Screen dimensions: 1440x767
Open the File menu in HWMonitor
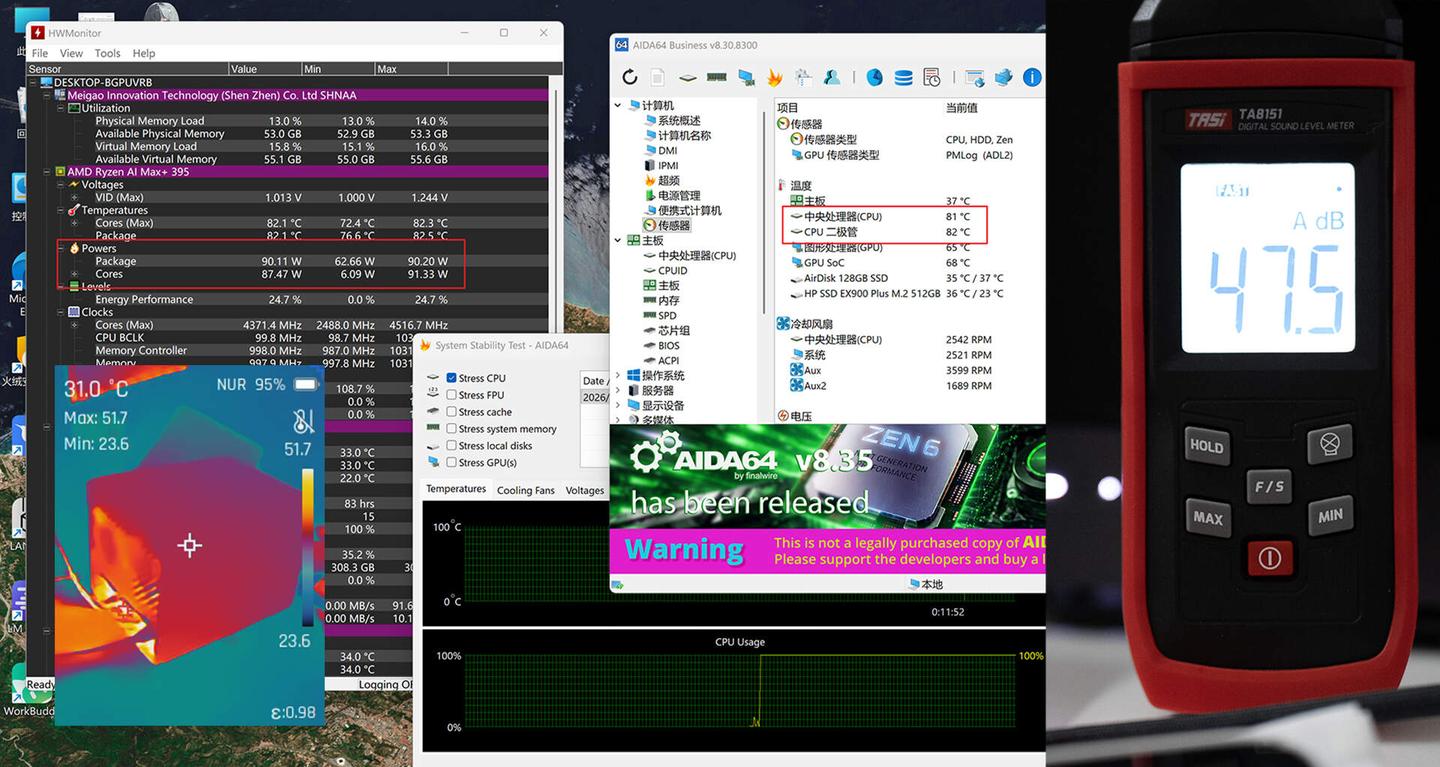point(40,53)
